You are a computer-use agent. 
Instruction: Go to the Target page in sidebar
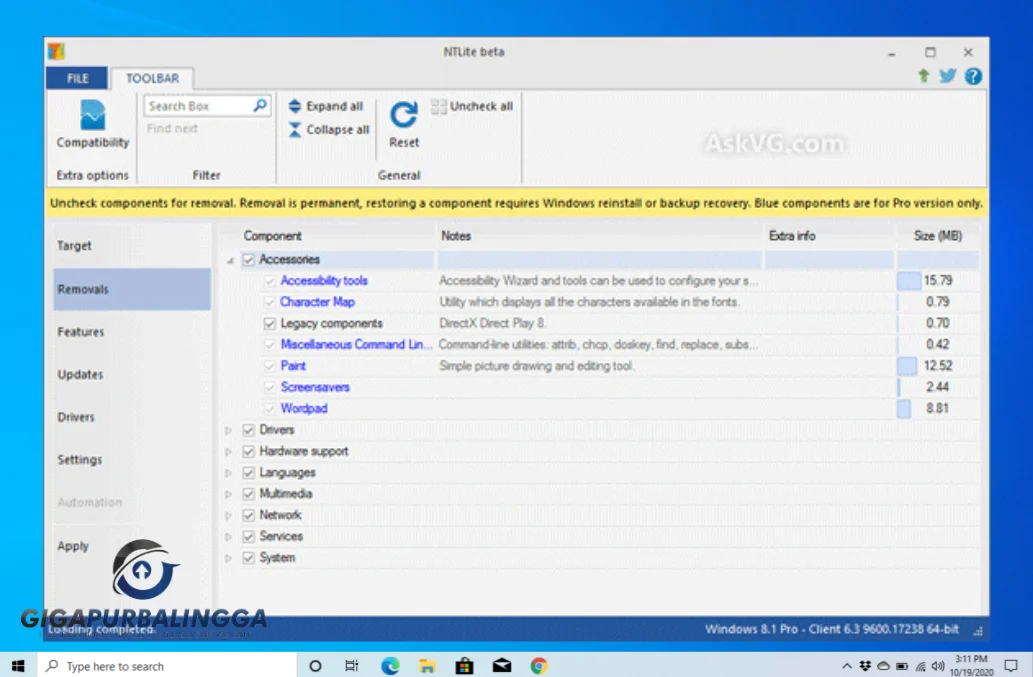click(x=132, y=246)
